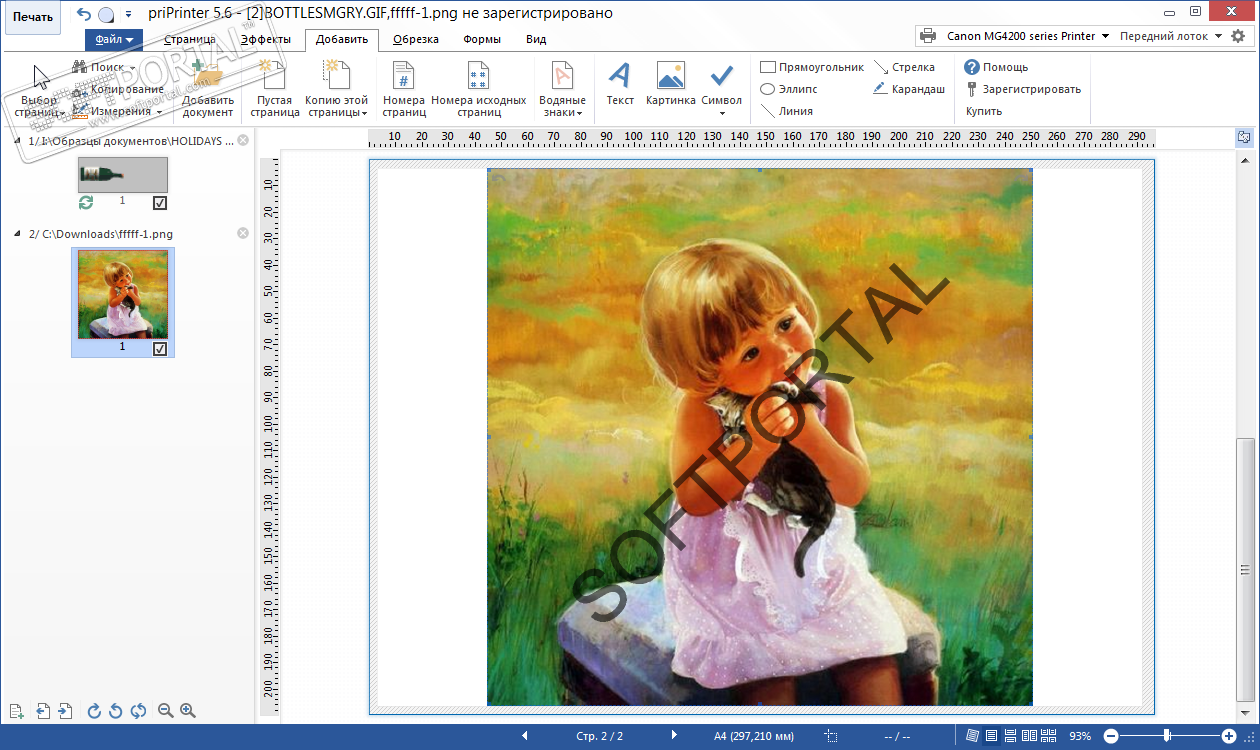Insert a Пустая страница
The height and width of the screenshot is (750, 1260).
[x=275, y=88]
